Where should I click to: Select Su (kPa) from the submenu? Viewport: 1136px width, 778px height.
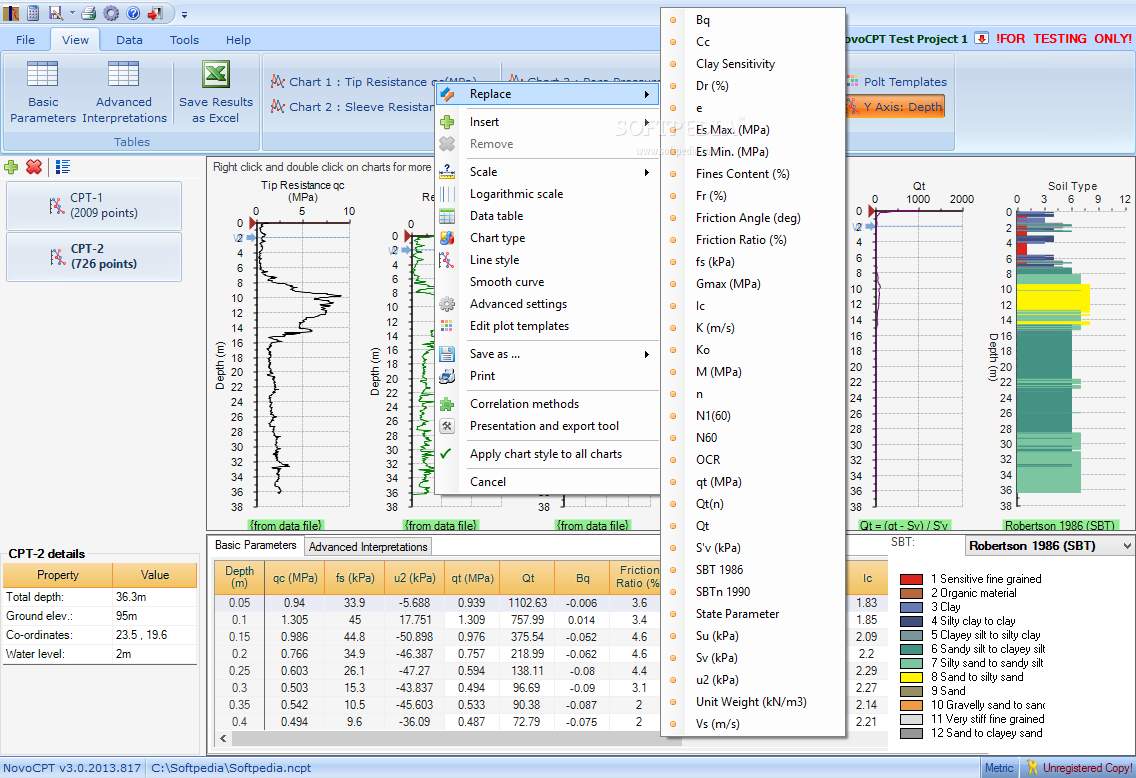click(x=753, y=636)
